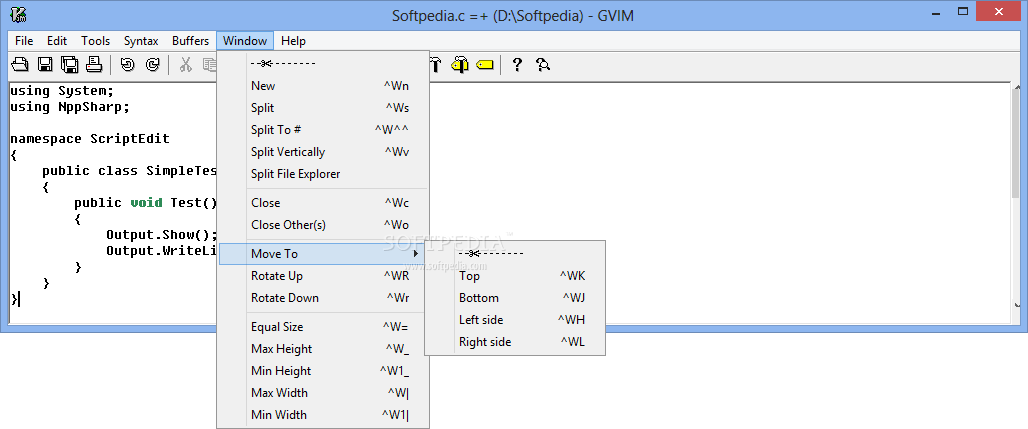Click the Undo toolbar icon
This screenshot has height=429, width=1028.
[x=127, y=64]
